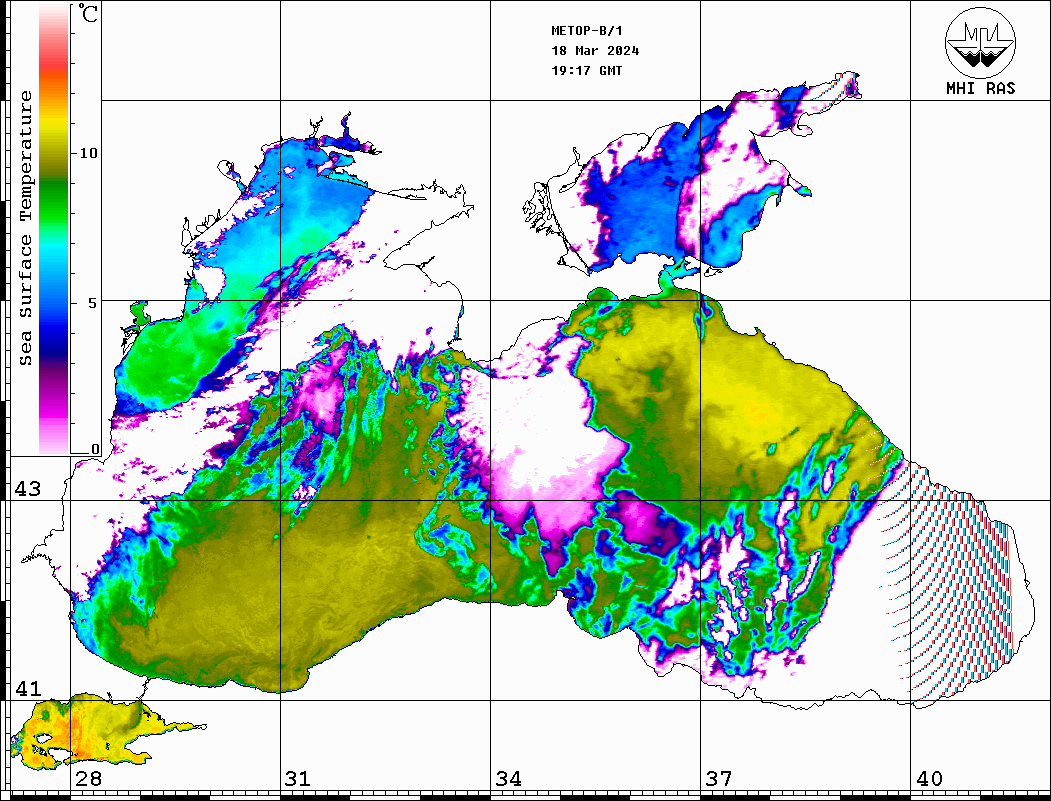This screenshot has width=1051, height=801.
Task: Click the 5 mark on temperature scale
Action: tap(92, 303)
